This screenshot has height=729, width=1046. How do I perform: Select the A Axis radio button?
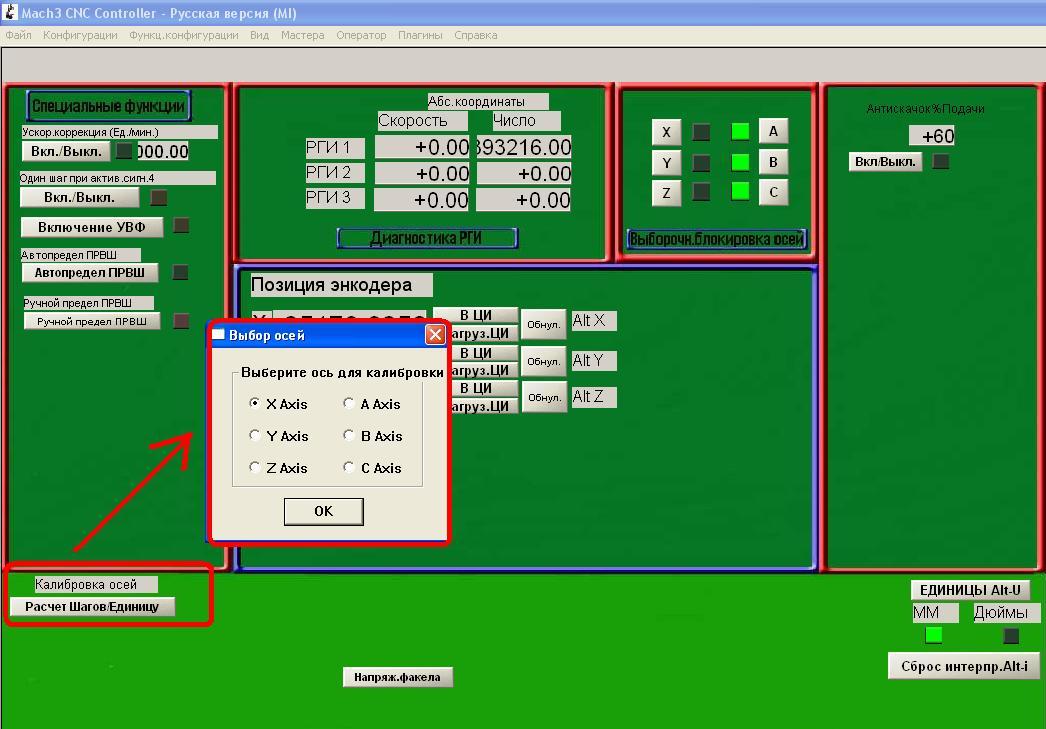coord(348,404)
